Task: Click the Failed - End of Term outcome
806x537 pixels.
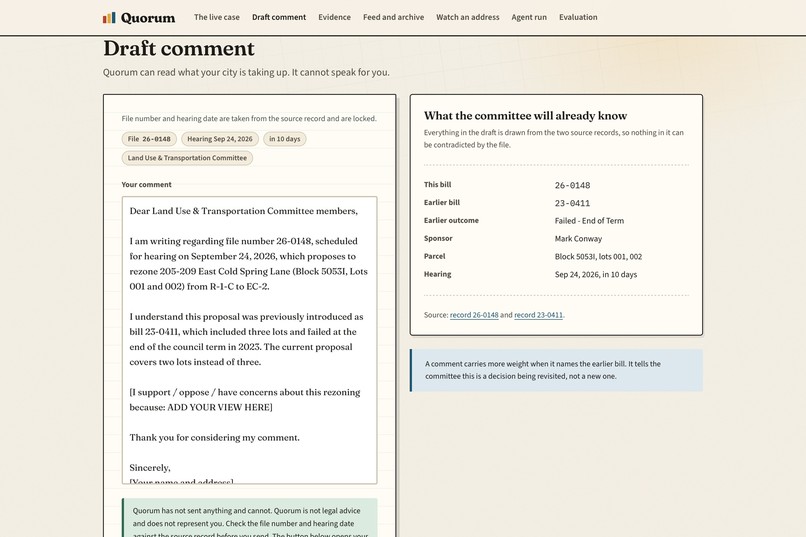Action: click(x=589, y=221)
